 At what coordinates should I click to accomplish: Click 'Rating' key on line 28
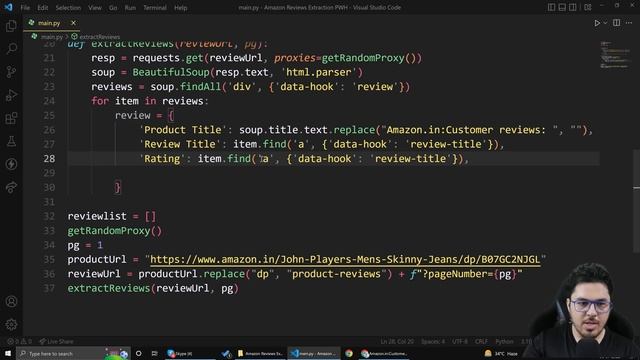[x=162, y=158]
